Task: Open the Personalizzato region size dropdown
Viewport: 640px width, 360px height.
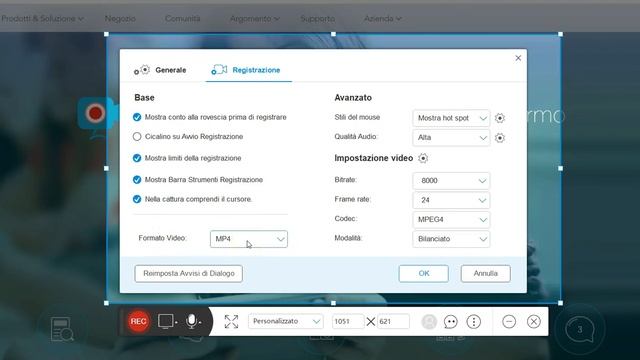Action: click(x=286, y=321)
